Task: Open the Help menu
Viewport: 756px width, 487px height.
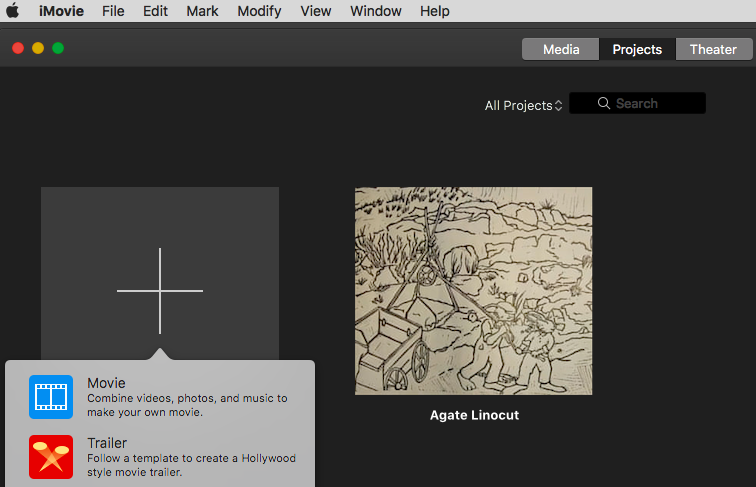Action: (434, 11)
